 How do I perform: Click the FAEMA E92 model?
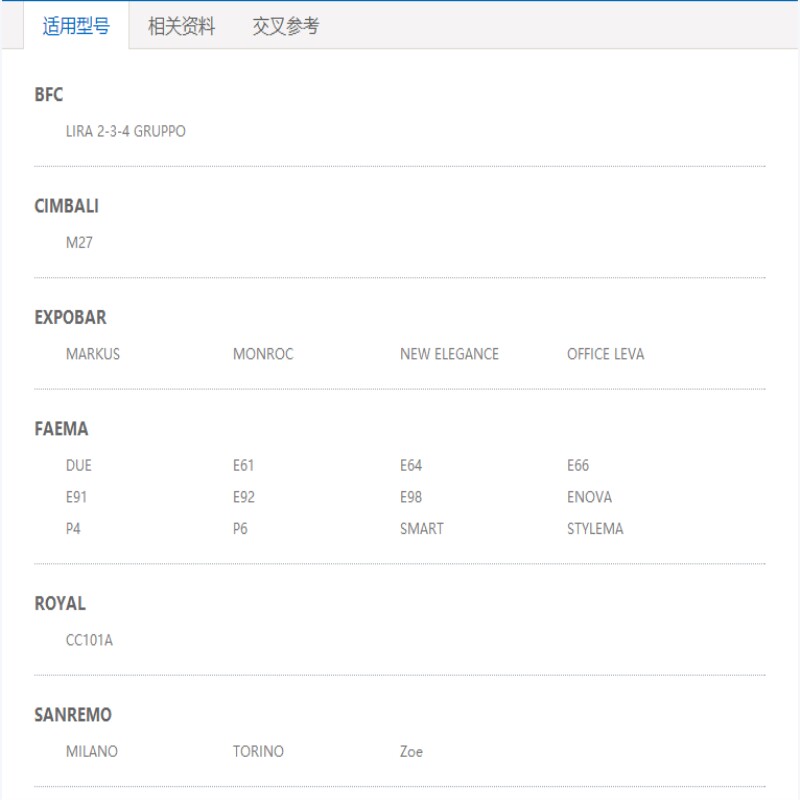pyautogui.click(x=244, y=497)
